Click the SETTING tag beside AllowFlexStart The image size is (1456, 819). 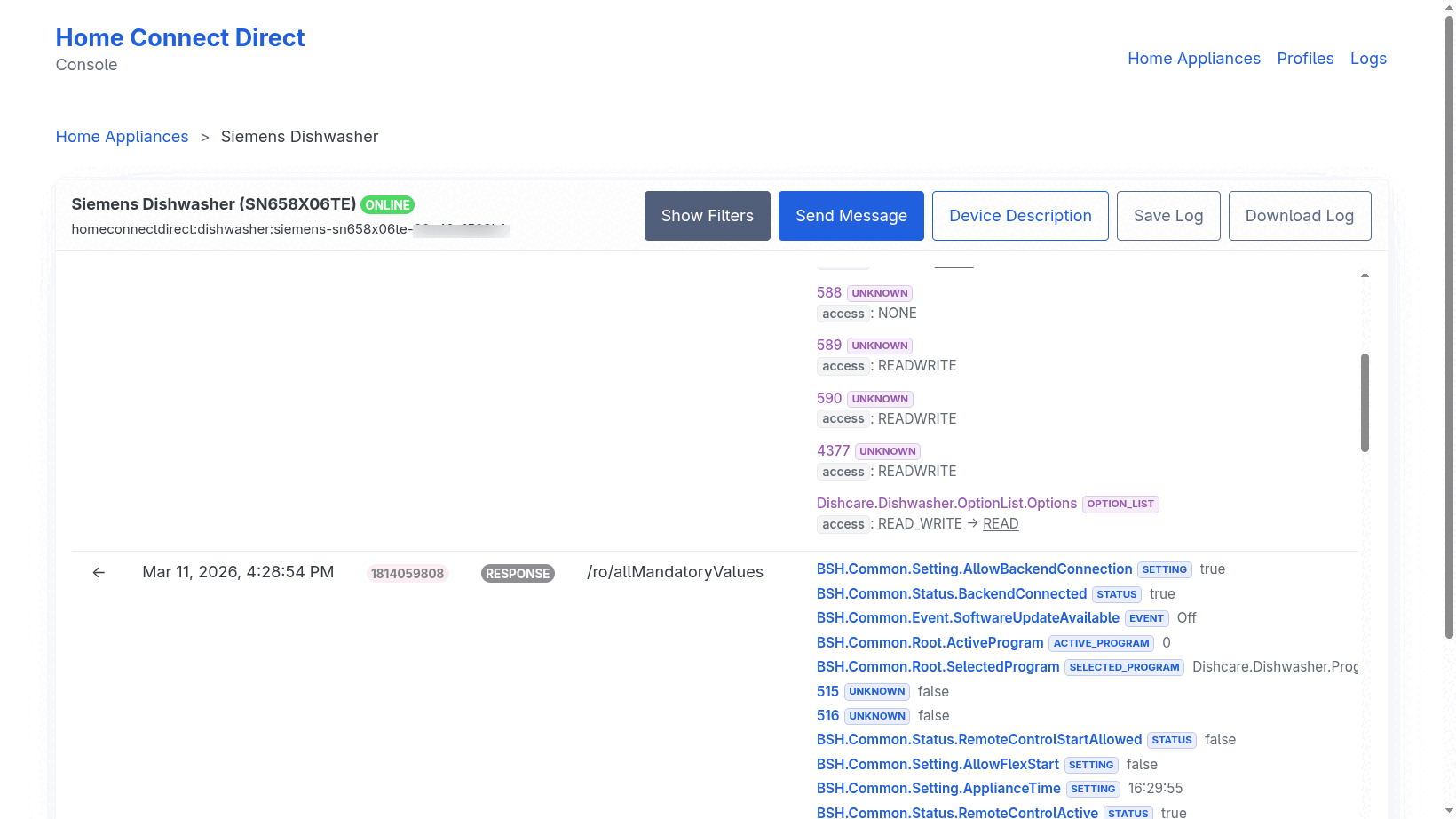[x=1091, y=765]
